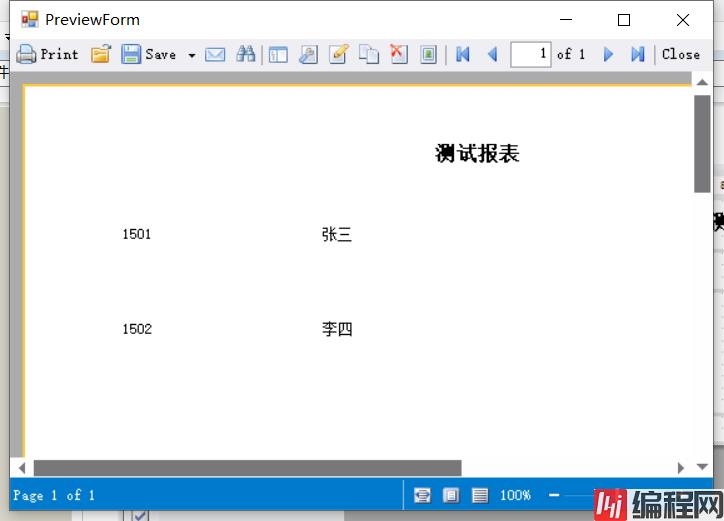Image resolution: width=724 pixels, height=521 pixels.
Task: Go to the next page
Action: [x=608, y=54]
